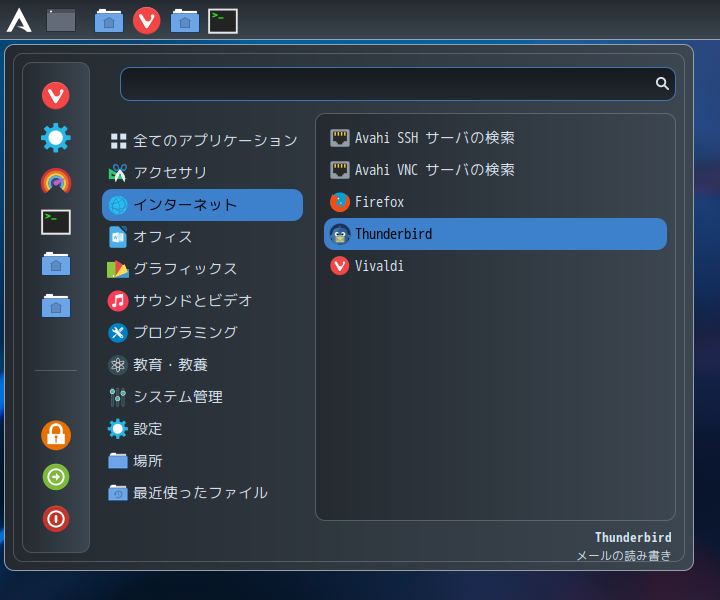
Task: Click the orange lock screen button
Action: pyautogui.click(x=56, y=435)
